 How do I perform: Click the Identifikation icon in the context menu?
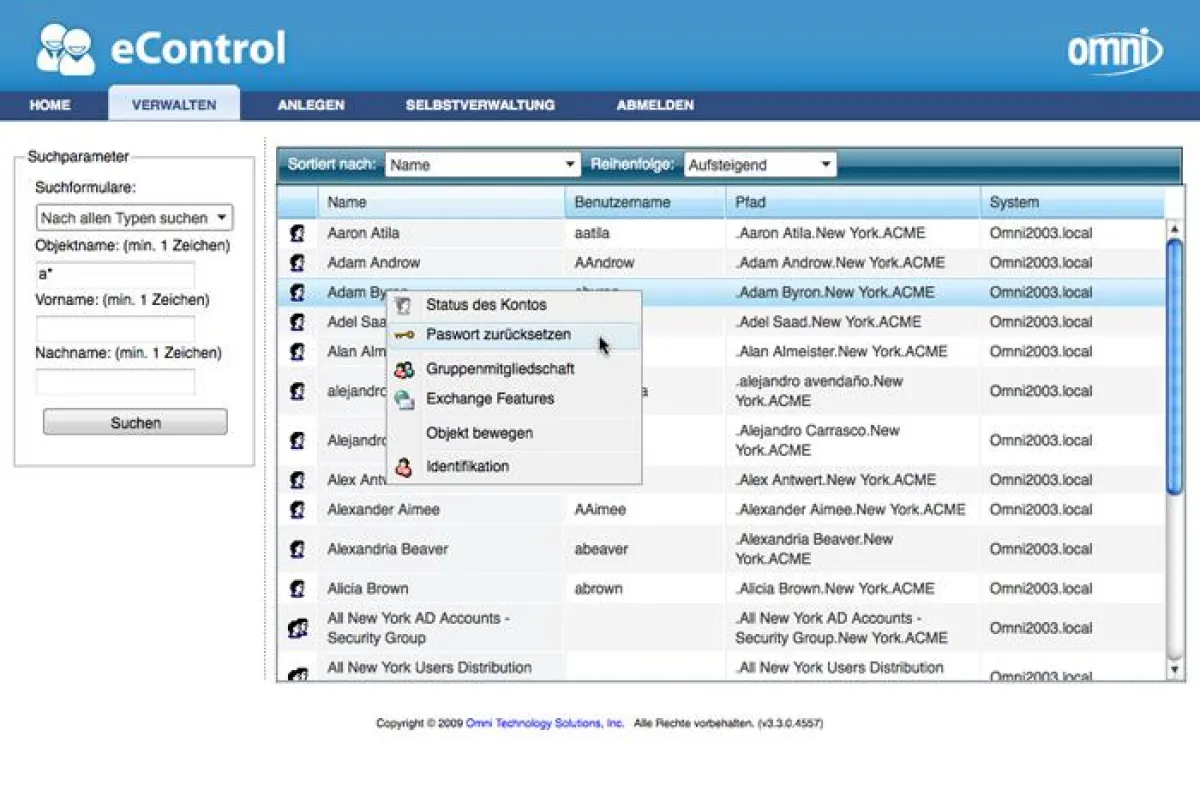pos(401,466)
